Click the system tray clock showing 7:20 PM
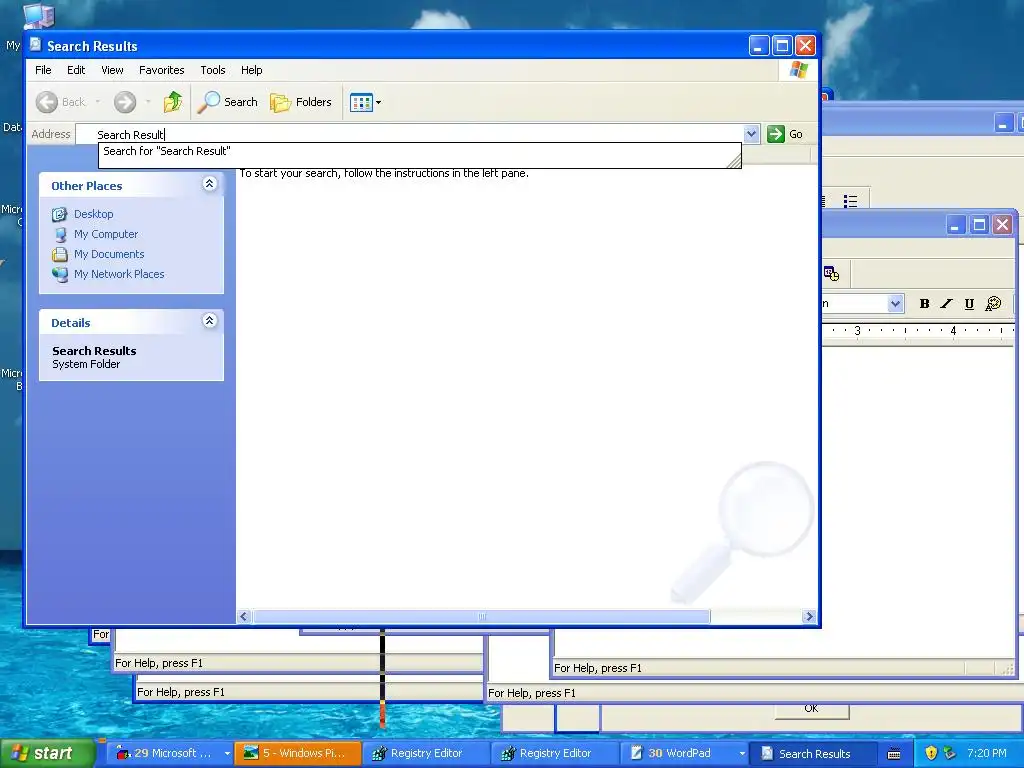 [x=987, y=753]
